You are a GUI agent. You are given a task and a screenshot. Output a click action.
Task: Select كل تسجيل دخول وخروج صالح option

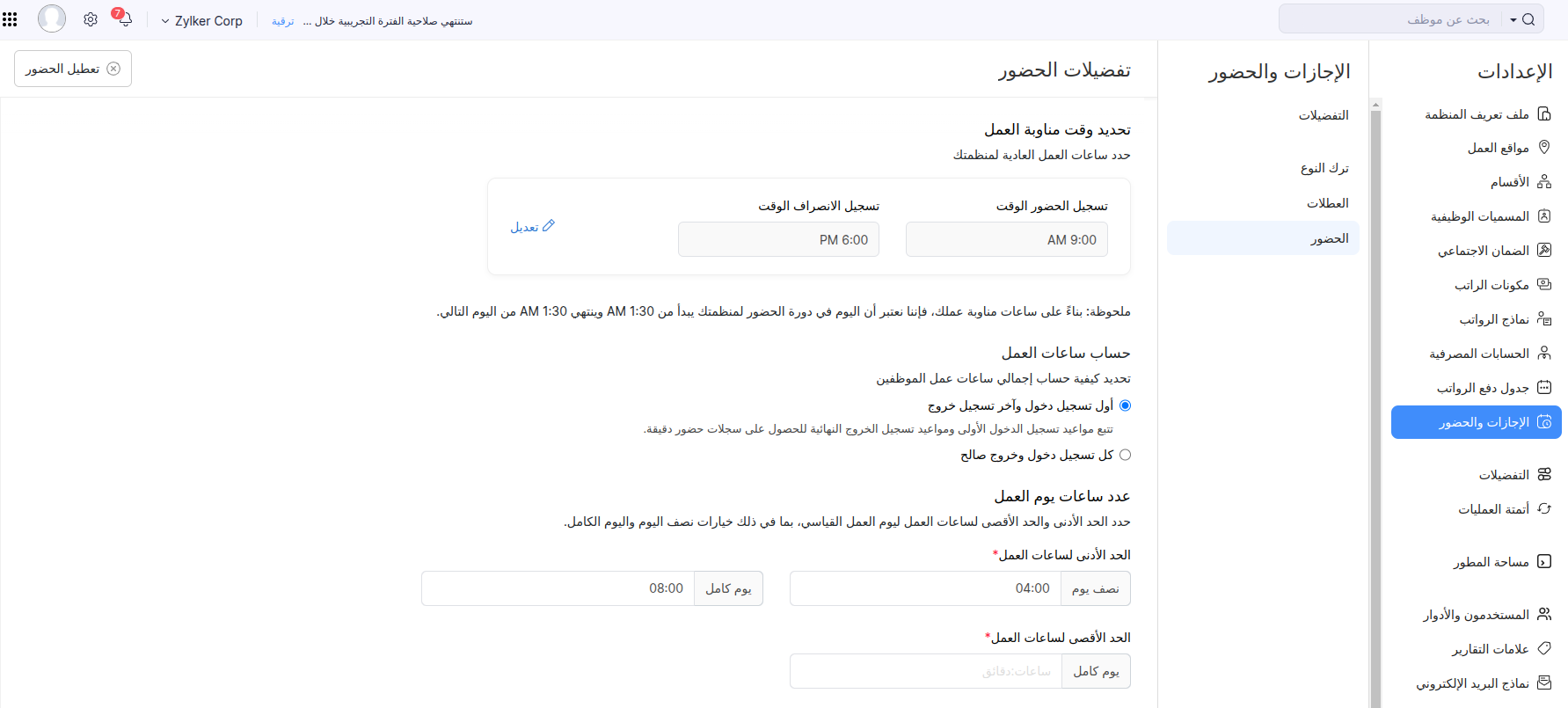tap(1125, 455)
